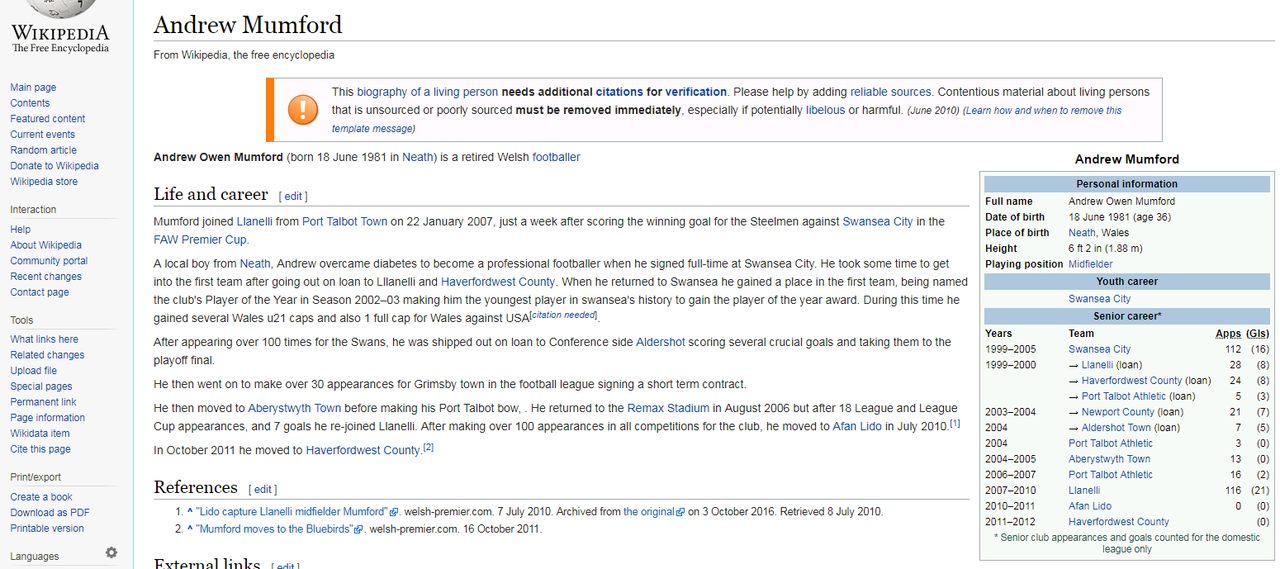Show What links here
The height and width of the screenshot is (569, 1280).
coord(44,340)
